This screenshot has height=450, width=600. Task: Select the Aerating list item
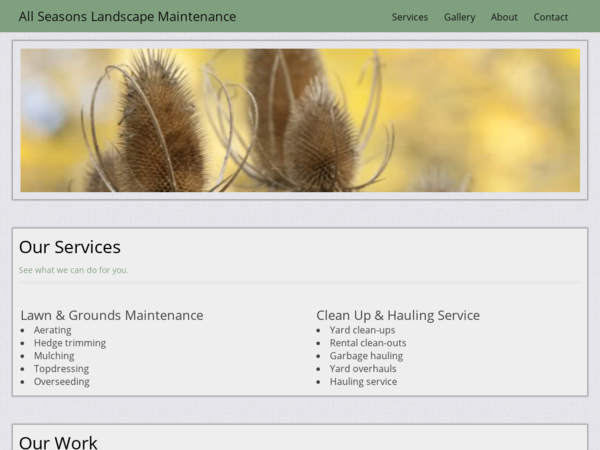pos(52,330)
